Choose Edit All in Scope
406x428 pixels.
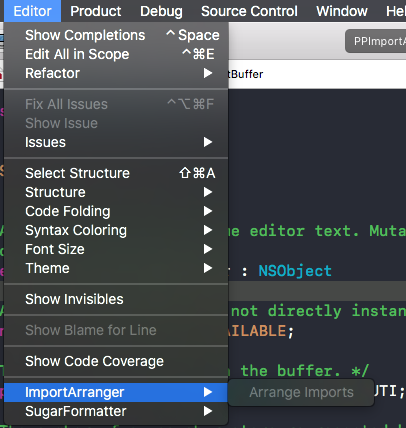click(116, 54)
